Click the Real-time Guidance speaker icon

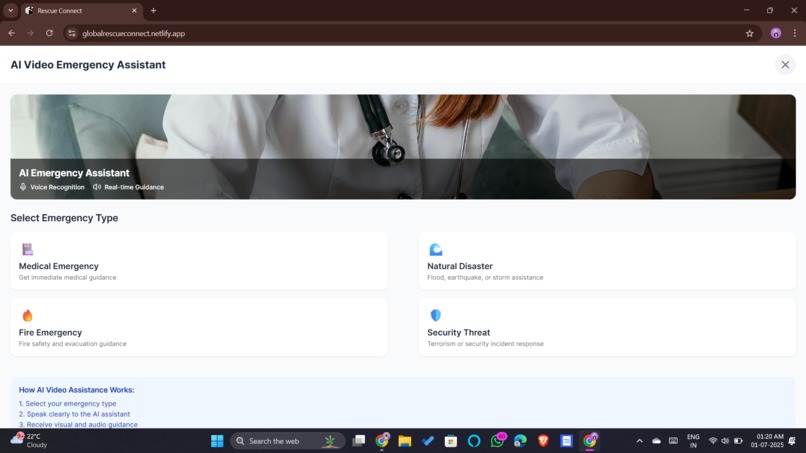click(97, 187)
